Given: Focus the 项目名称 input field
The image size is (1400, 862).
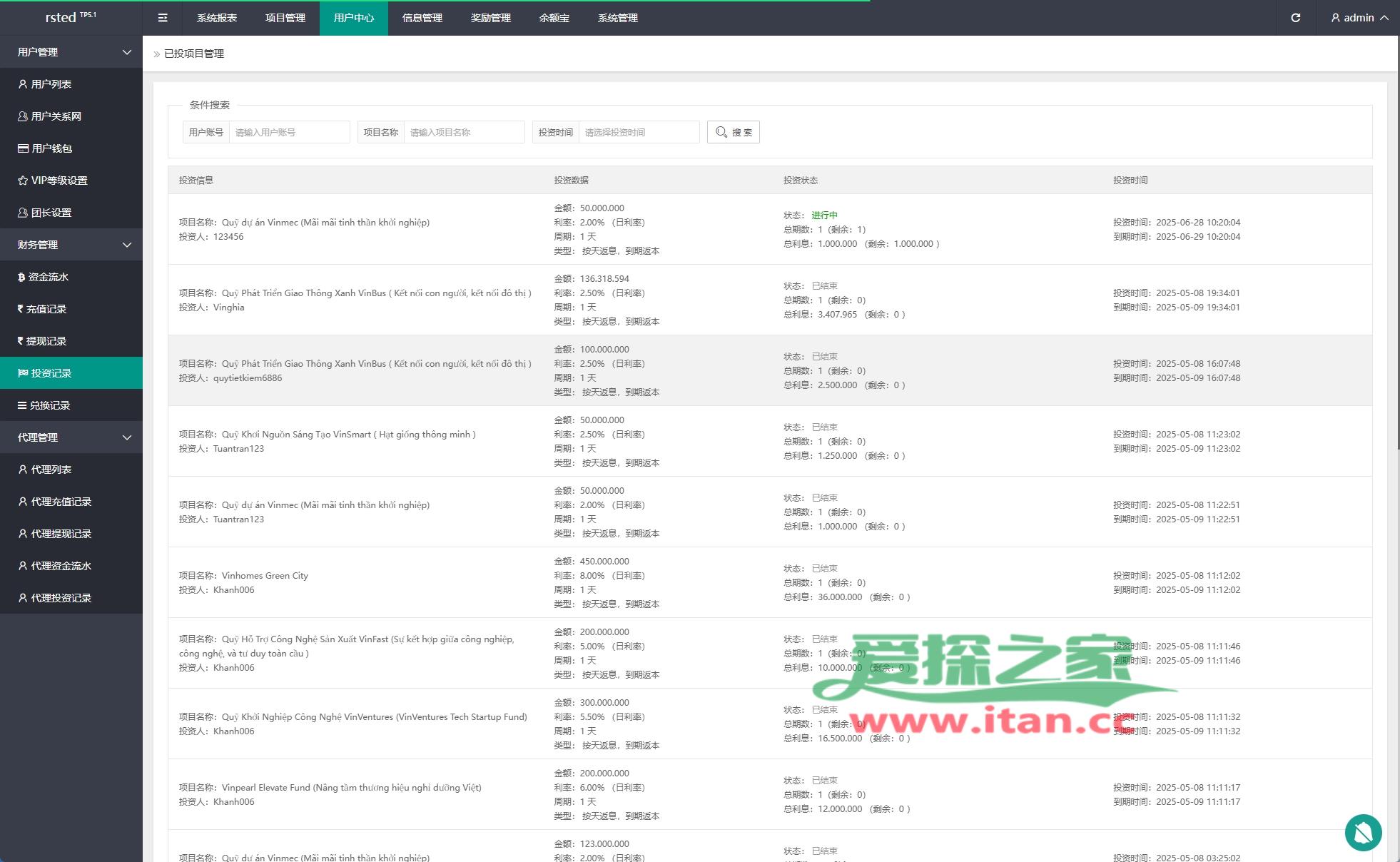Looking at the screenshot, I should click(464, 132).
